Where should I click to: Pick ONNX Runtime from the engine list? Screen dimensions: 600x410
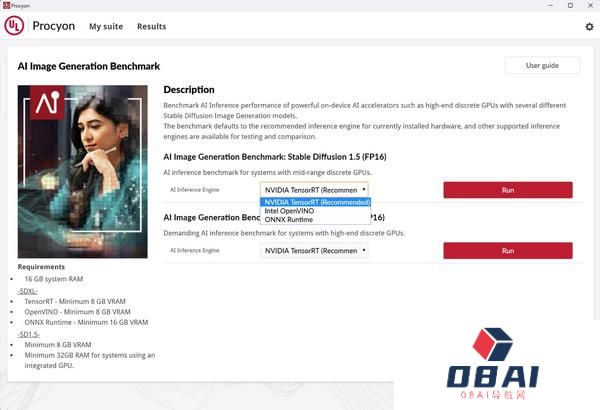point(289,220)
